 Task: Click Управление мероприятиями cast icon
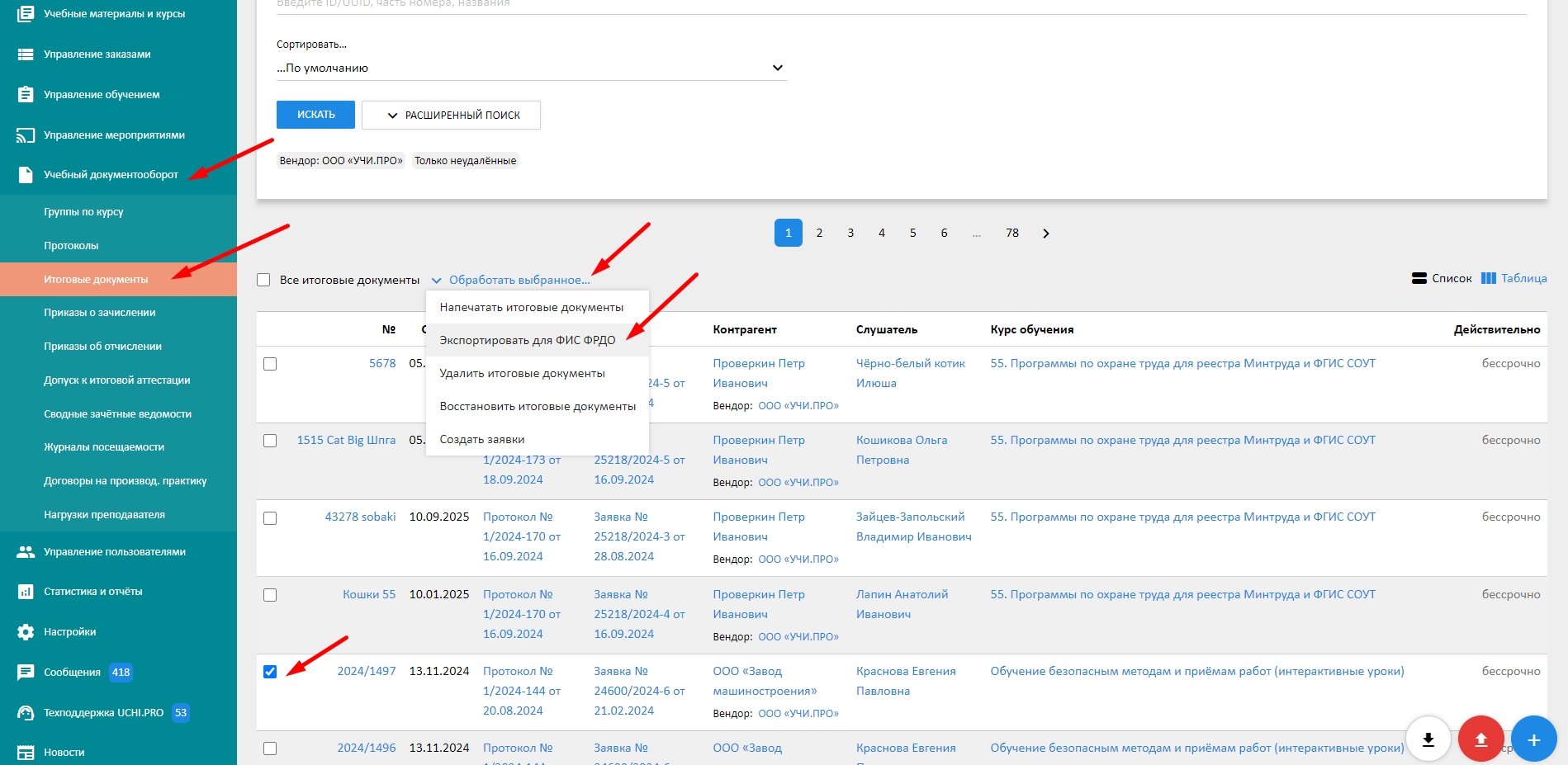(x=26, y=135)
